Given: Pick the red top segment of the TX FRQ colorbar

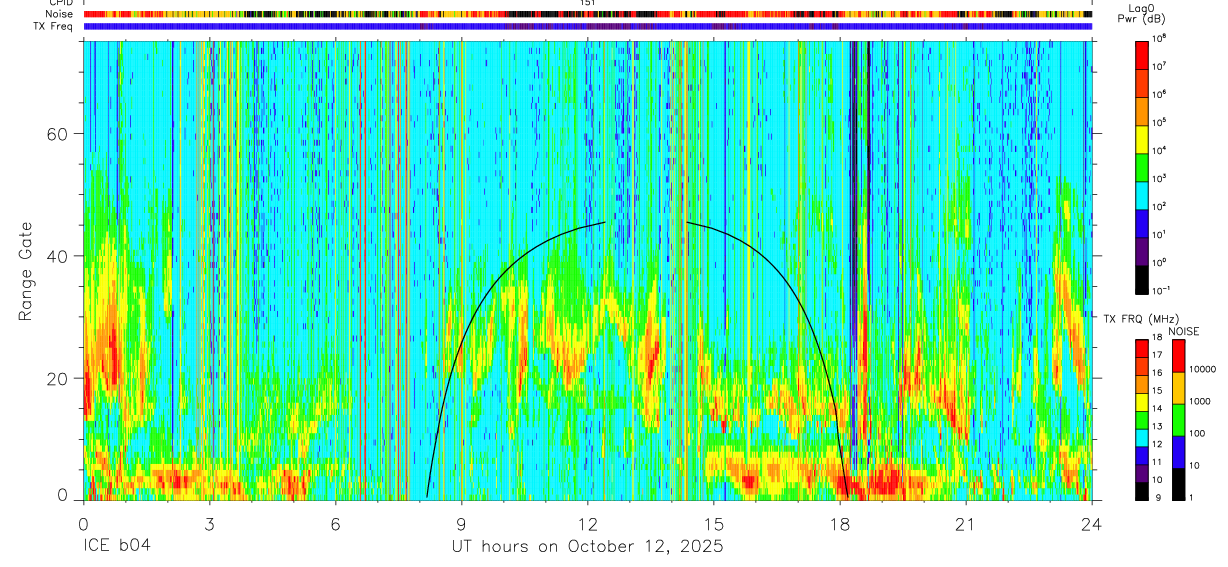Looking at the screenshot, I should (x=1141, y=348).
